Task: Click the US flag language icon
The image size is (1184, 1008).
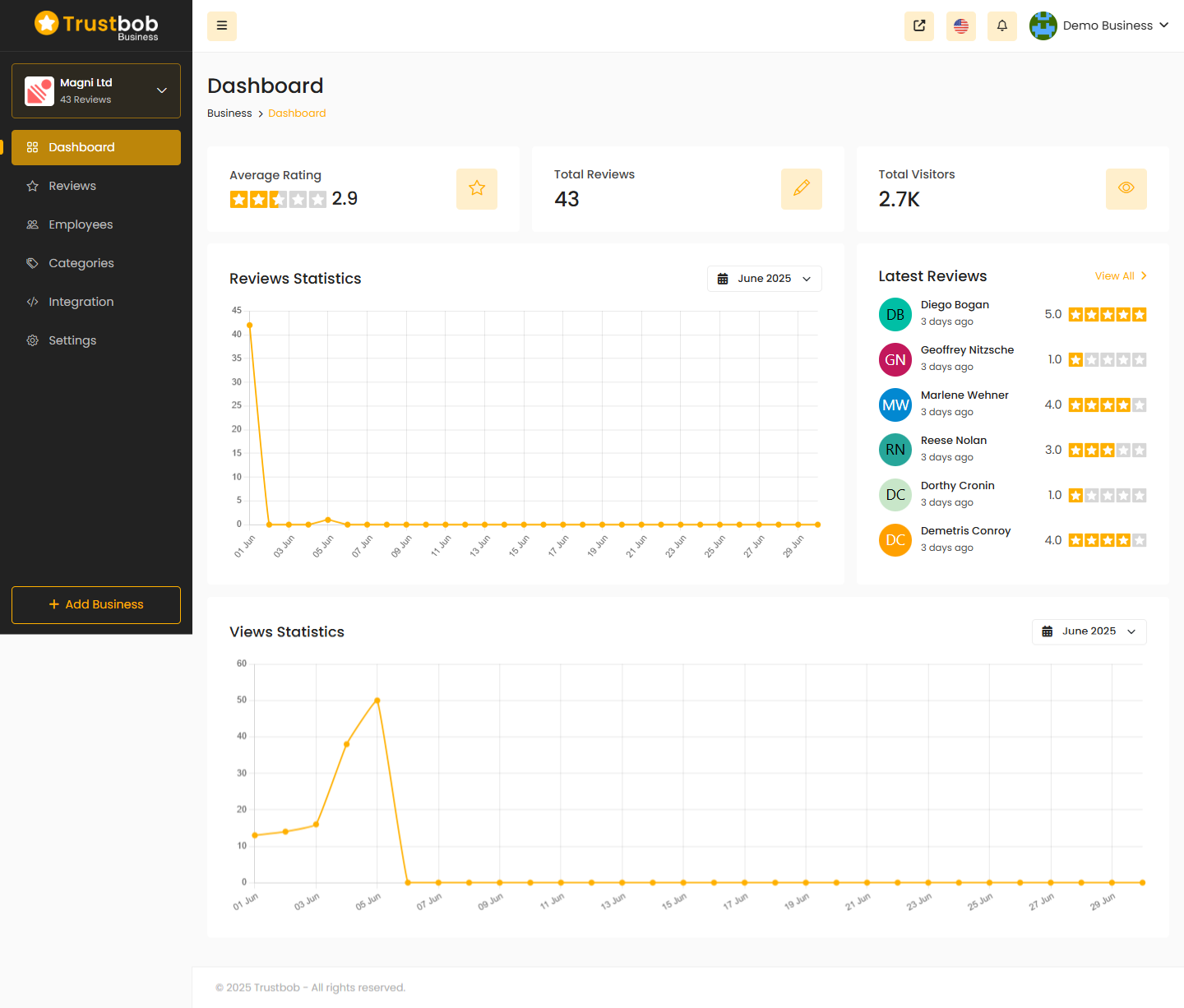Action: (x=960, y=26)
